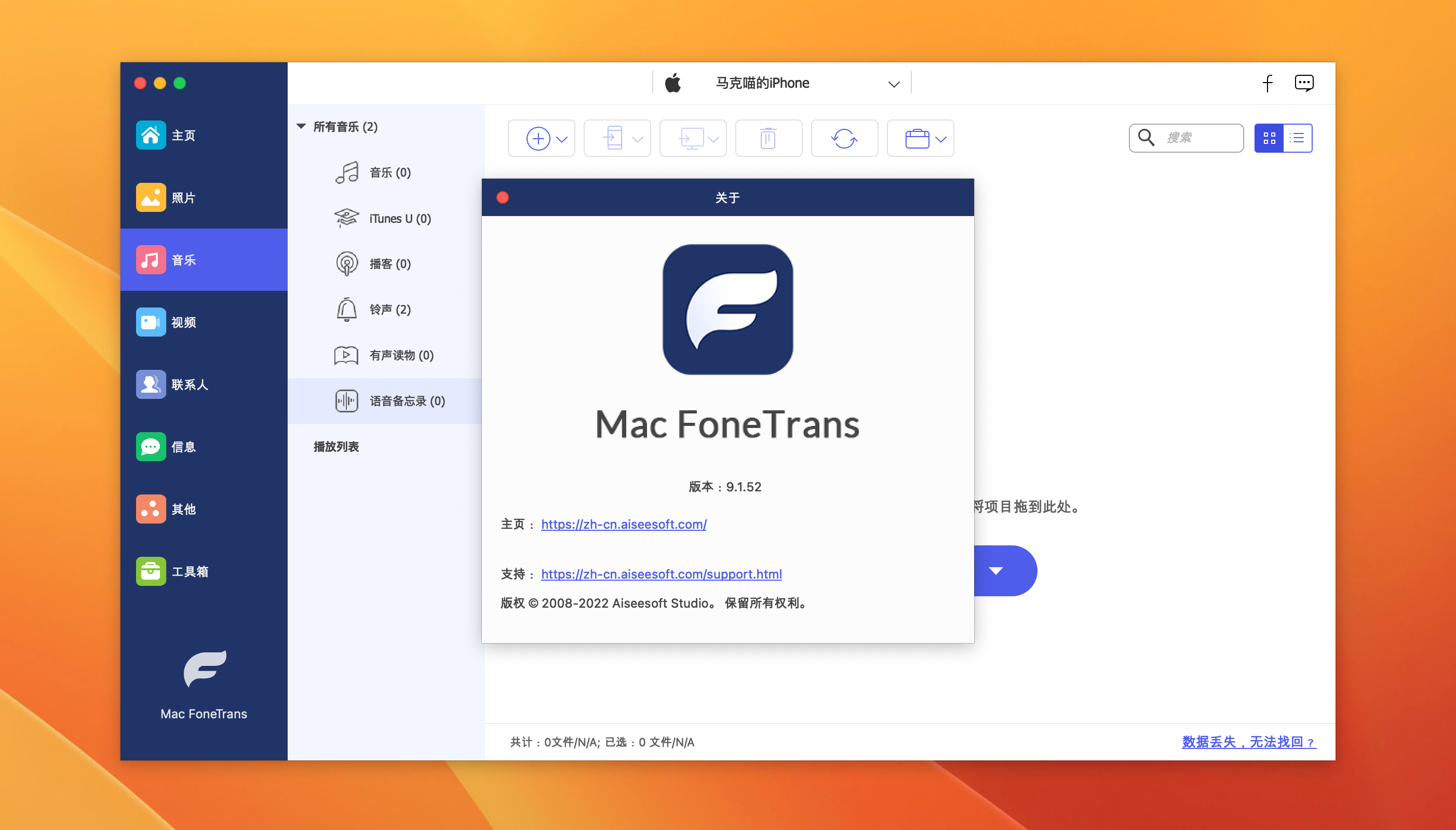This screenshot has width=1456, height=830.
Task: Select the Music (音乐) sidebar item
Action: [204, 260]
